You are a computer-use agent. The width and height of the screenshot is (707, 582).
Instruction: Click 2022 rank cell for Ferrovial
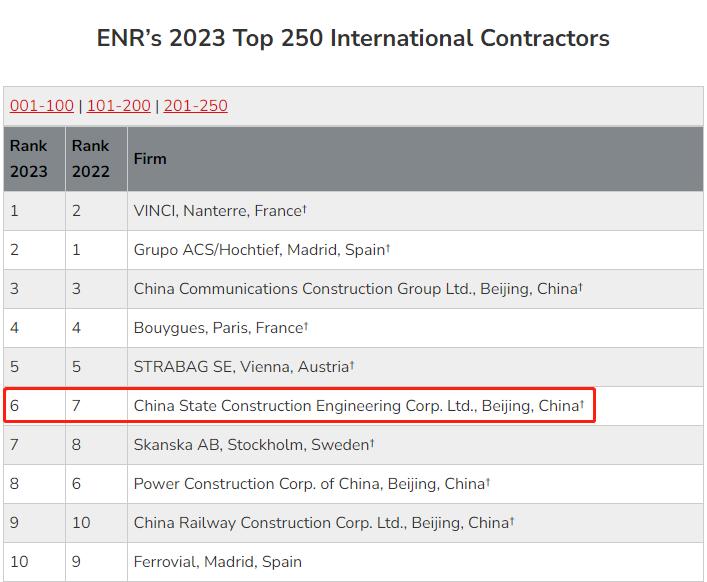[x=77, y=562]
